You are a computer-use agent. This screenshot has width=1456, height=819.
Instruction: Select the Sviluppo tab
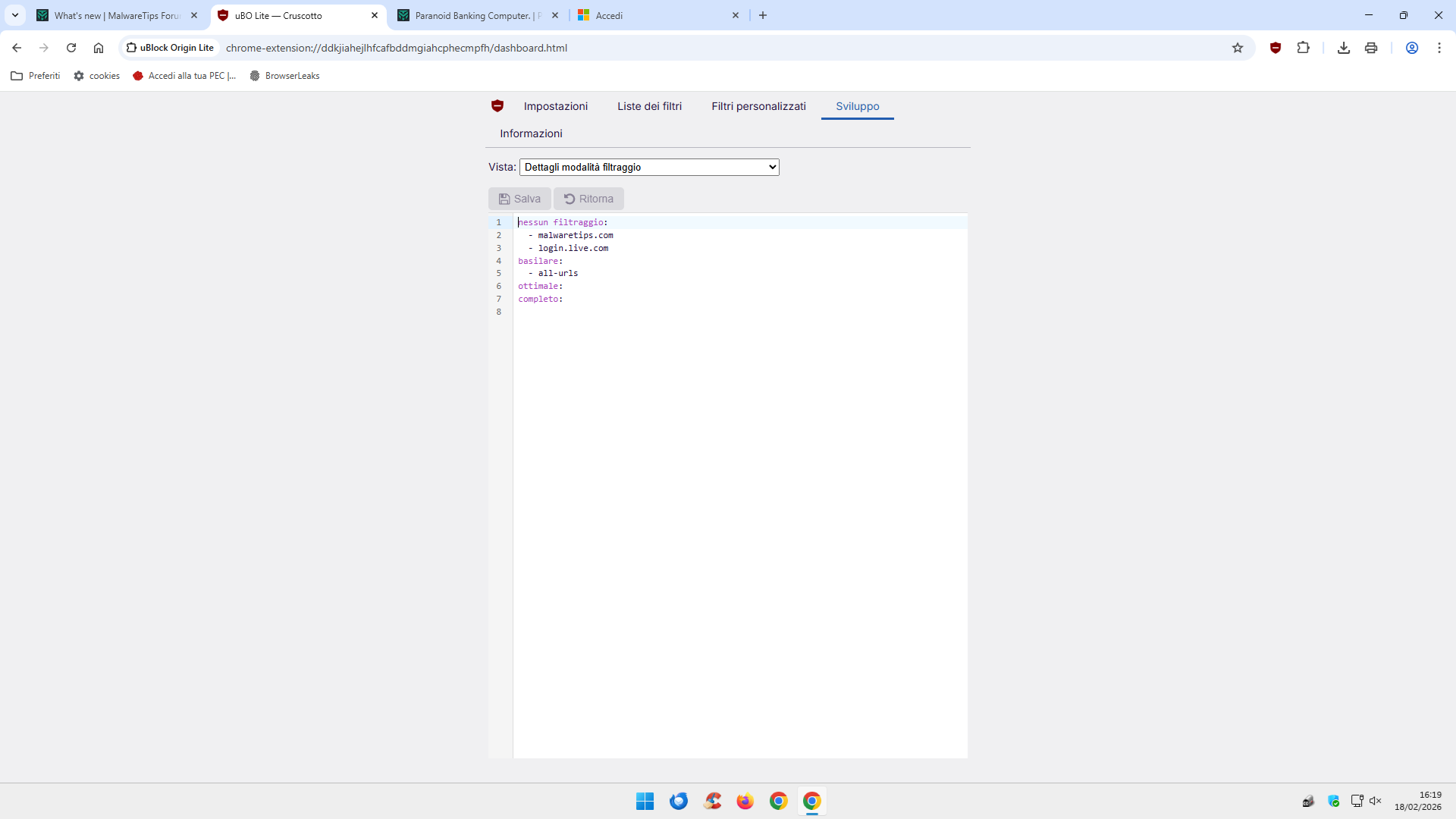tap(858, 106)
